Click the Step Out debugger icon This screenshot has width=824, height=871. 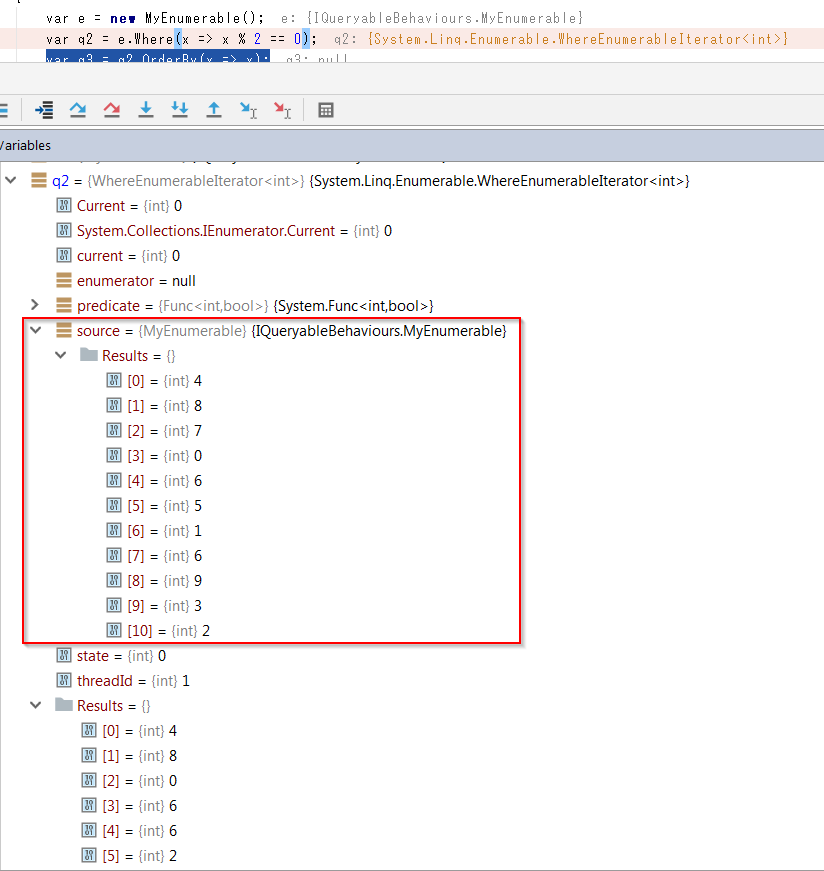tap(214, 110)
